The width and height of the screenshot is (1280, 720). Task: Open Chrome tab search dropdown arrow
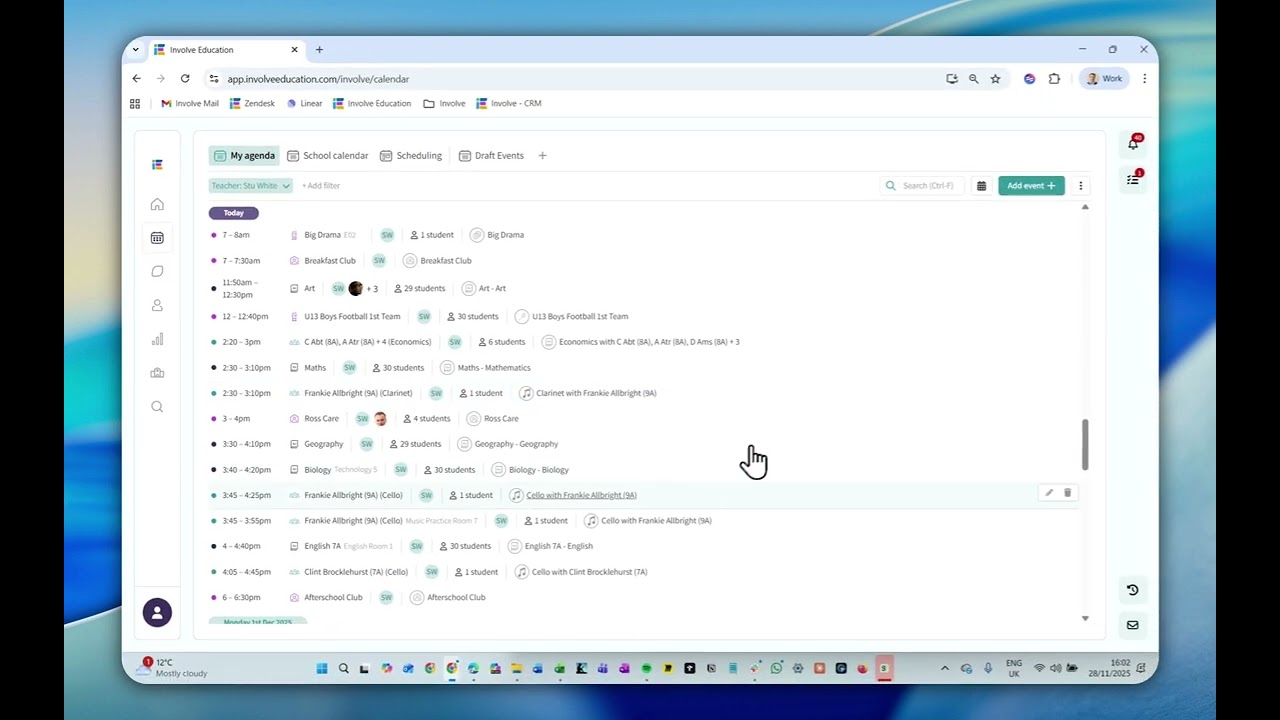136,50
